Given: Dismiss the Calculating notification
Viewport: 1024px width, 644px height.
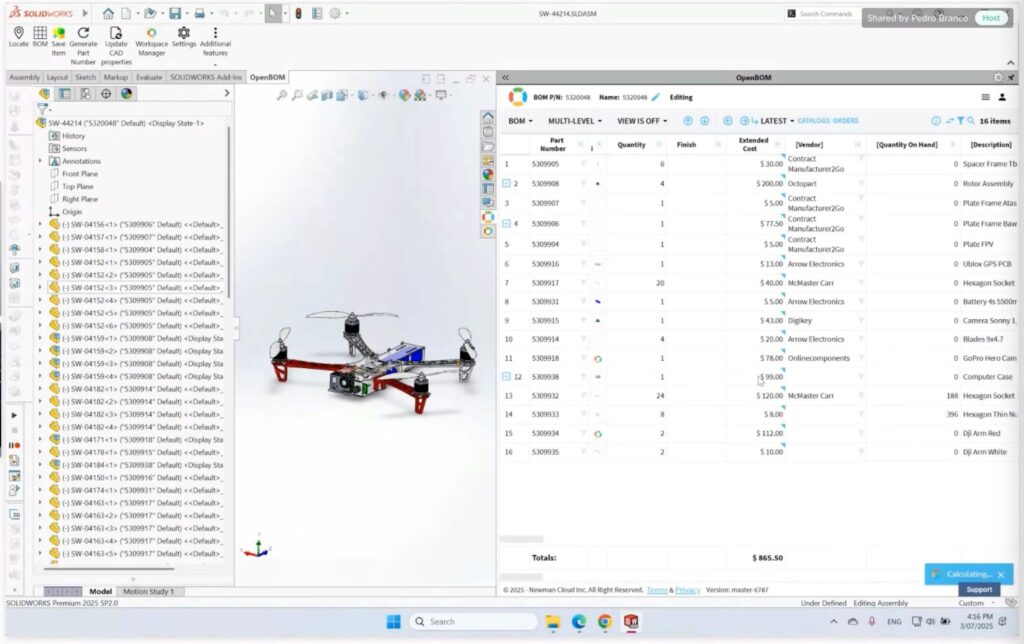Looking at the screenshot, I should point(1000,574).
